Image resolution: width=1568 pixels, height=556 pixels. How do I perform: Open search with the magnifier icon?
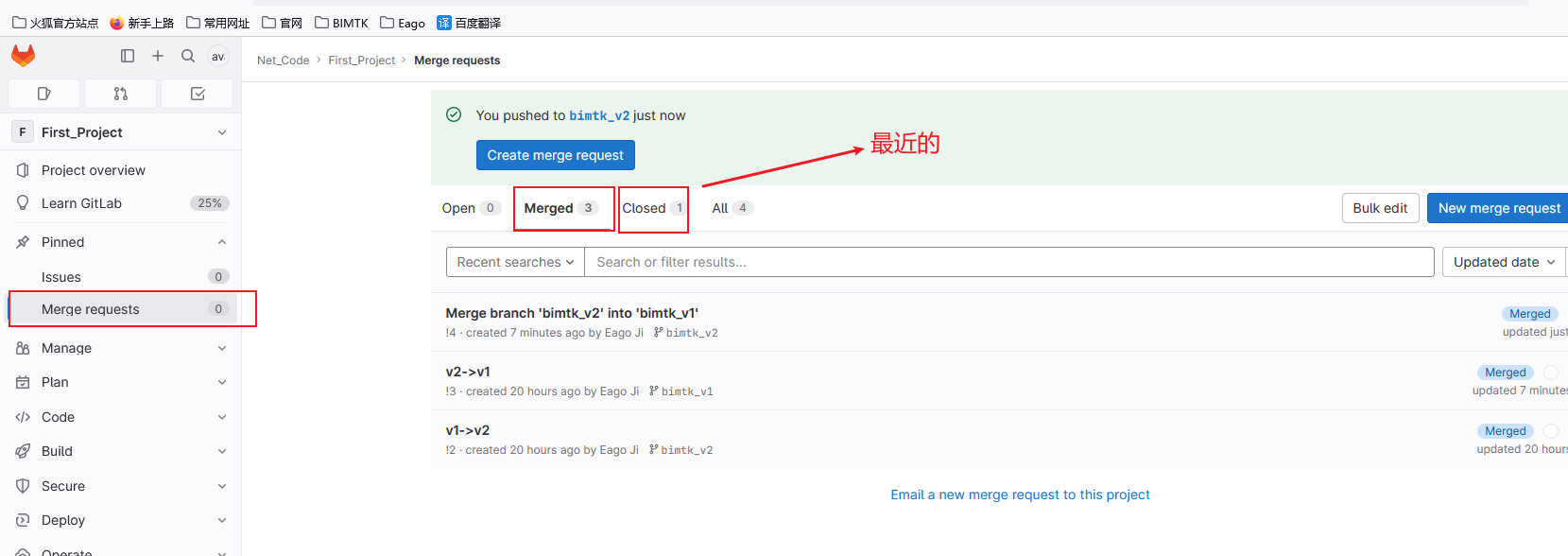[188, 56]
